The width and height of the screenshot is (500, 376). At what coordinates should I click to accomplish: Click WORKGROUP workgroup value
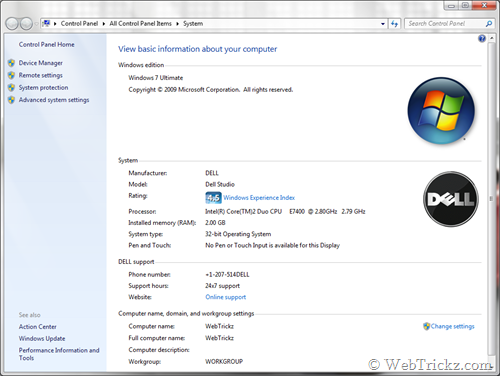point(224,361)
